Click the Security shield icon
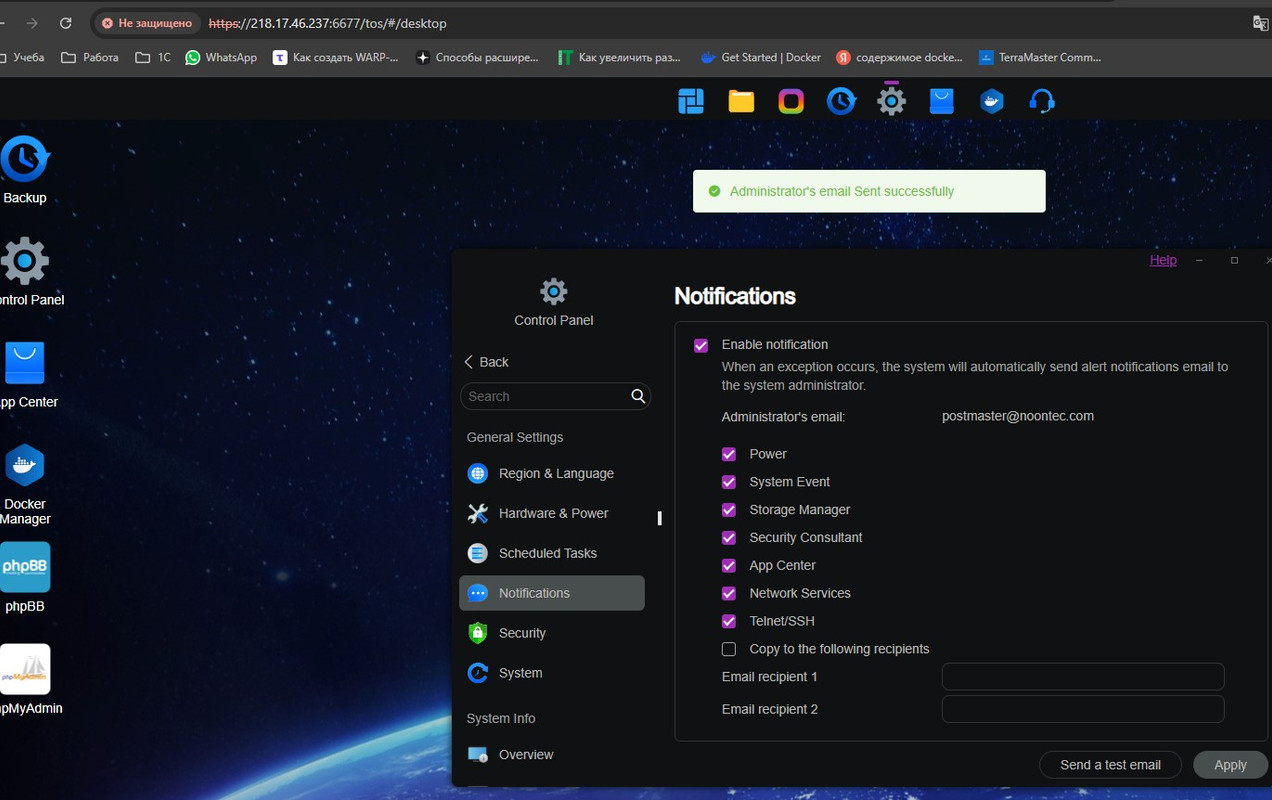The image size is (1272, 800). pos(478,633)
